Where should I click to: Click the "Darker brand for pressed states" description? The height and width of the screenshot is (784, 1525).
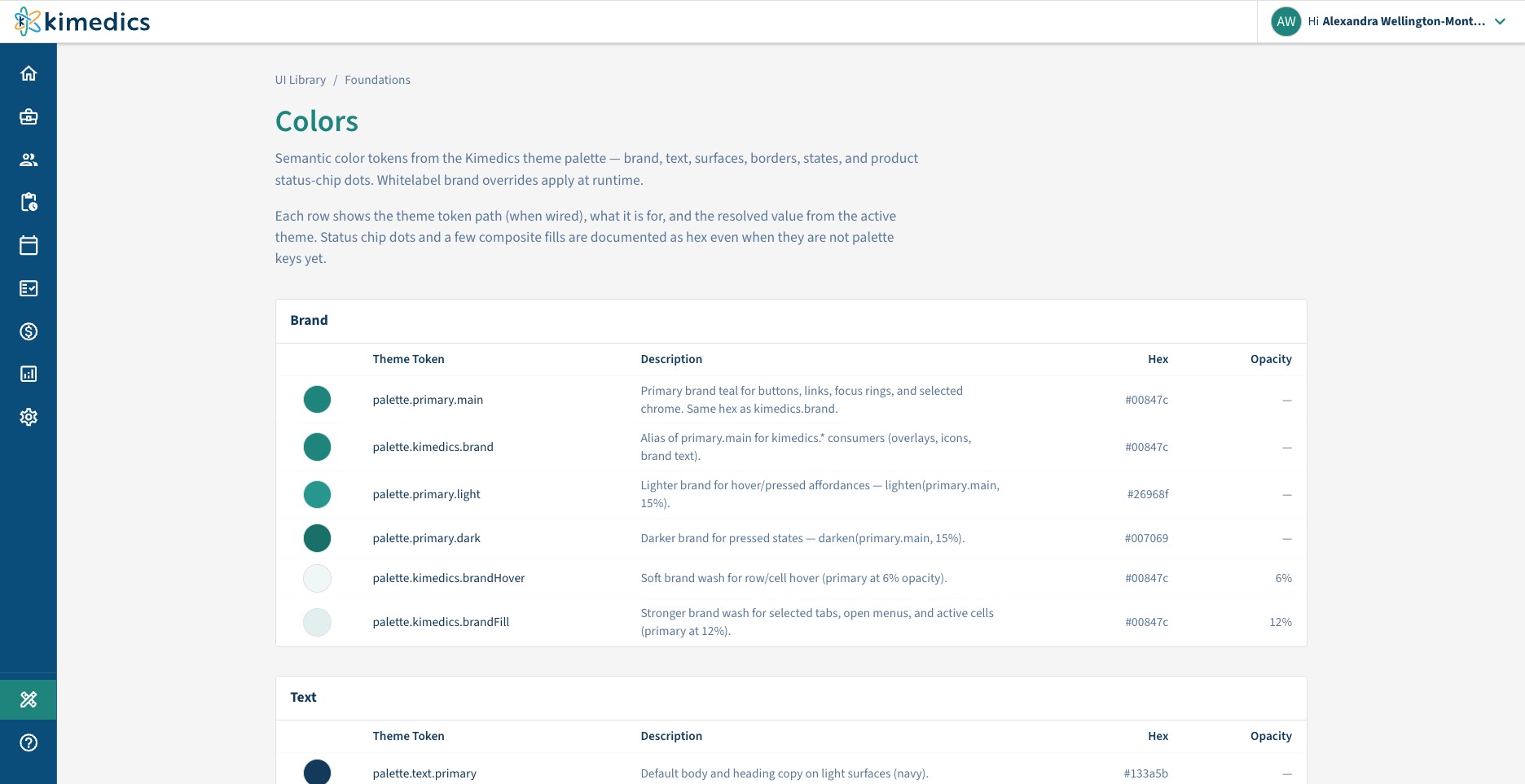pyautogui.click(x=802, y=538)
